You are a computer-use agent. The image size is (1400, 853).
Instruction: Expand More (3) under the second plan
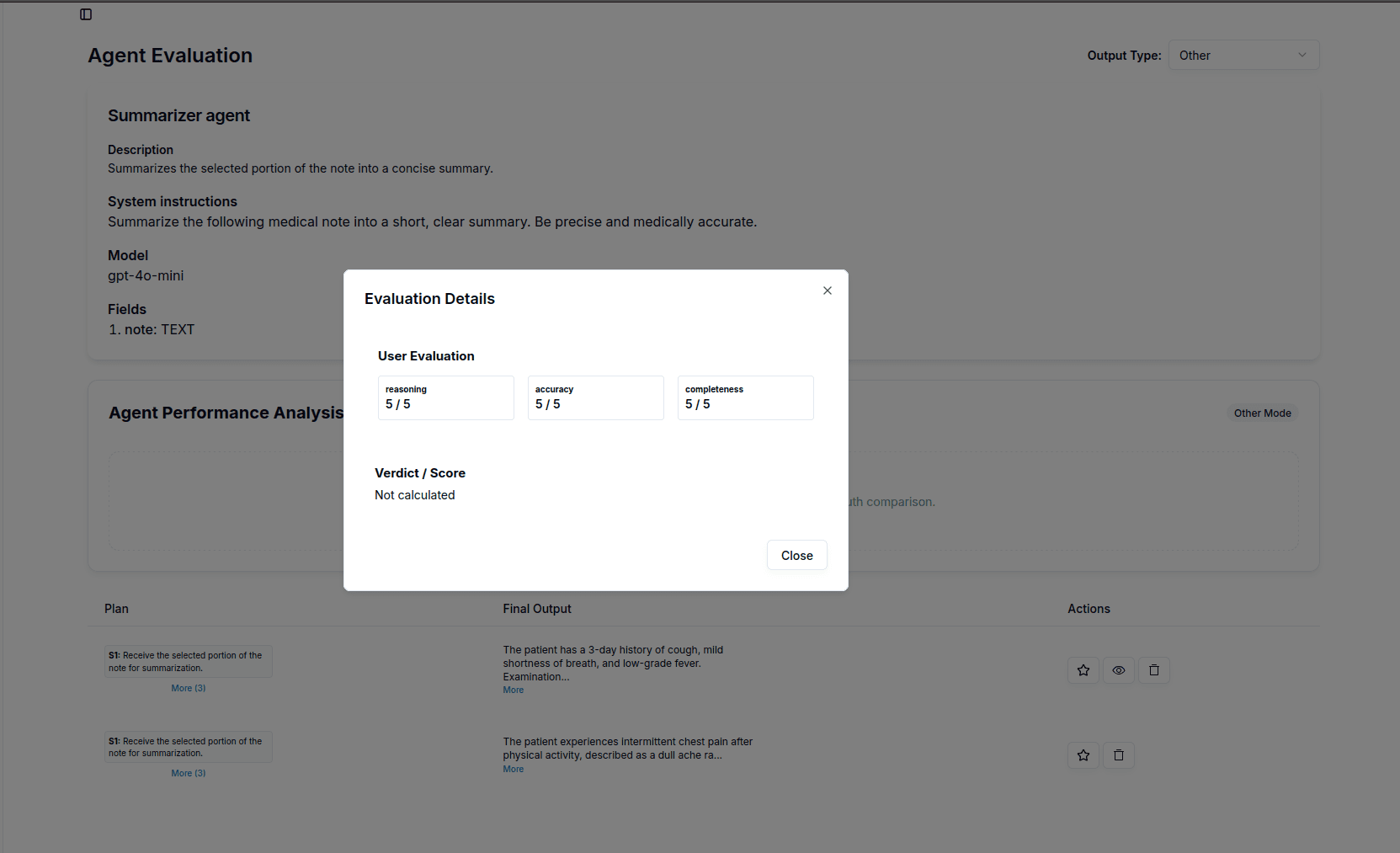click(188, 772)
